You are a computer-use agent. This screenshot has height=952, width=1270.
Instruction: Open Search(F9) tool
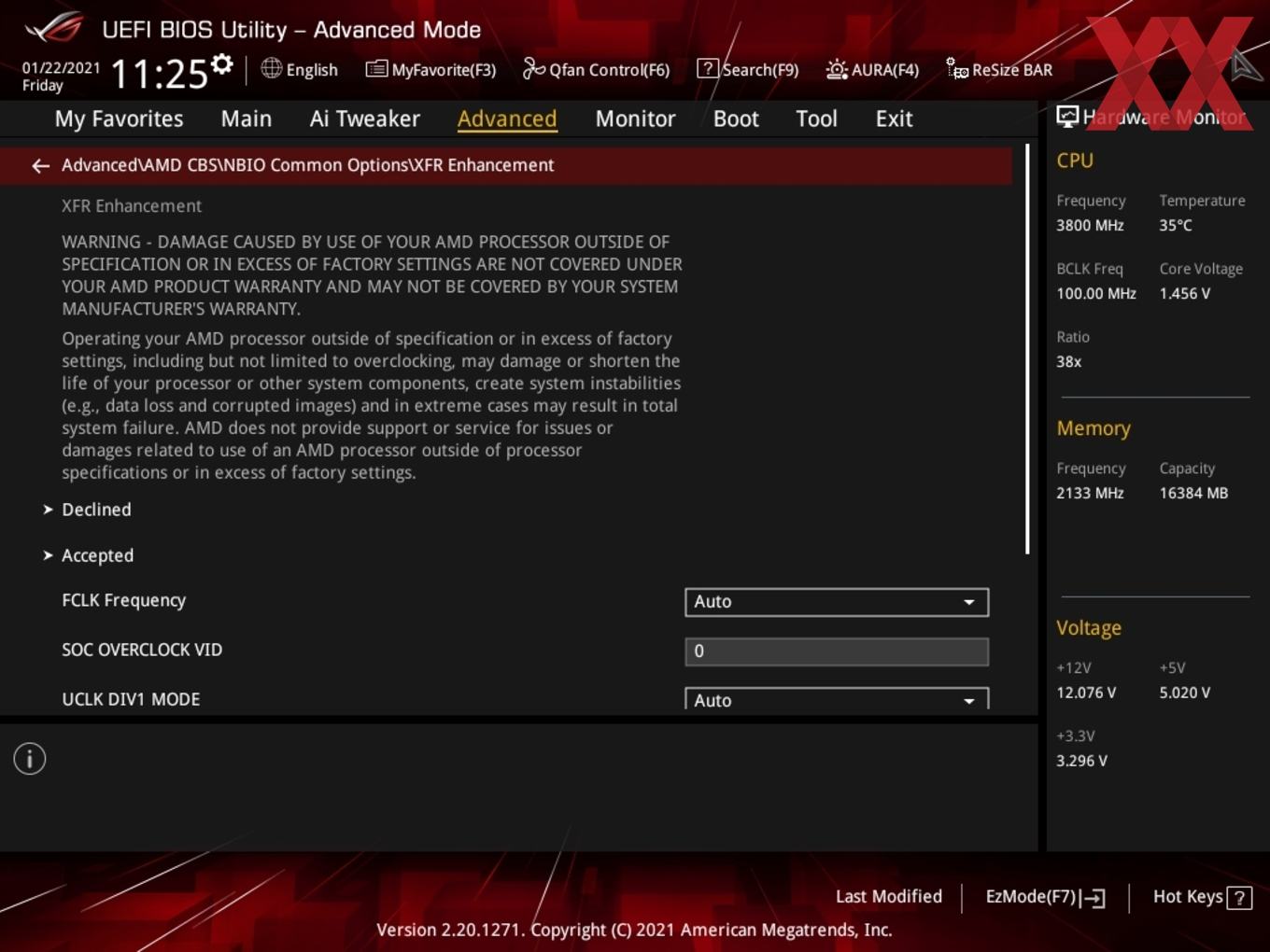tap(748, 69)
